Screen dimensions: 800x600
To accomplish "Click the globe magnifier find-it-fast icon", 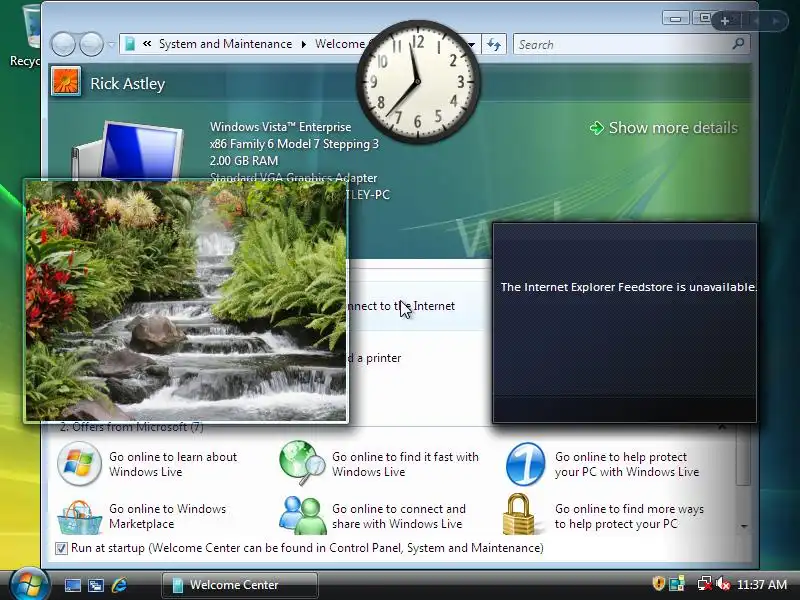I will (x=302, y=463).
